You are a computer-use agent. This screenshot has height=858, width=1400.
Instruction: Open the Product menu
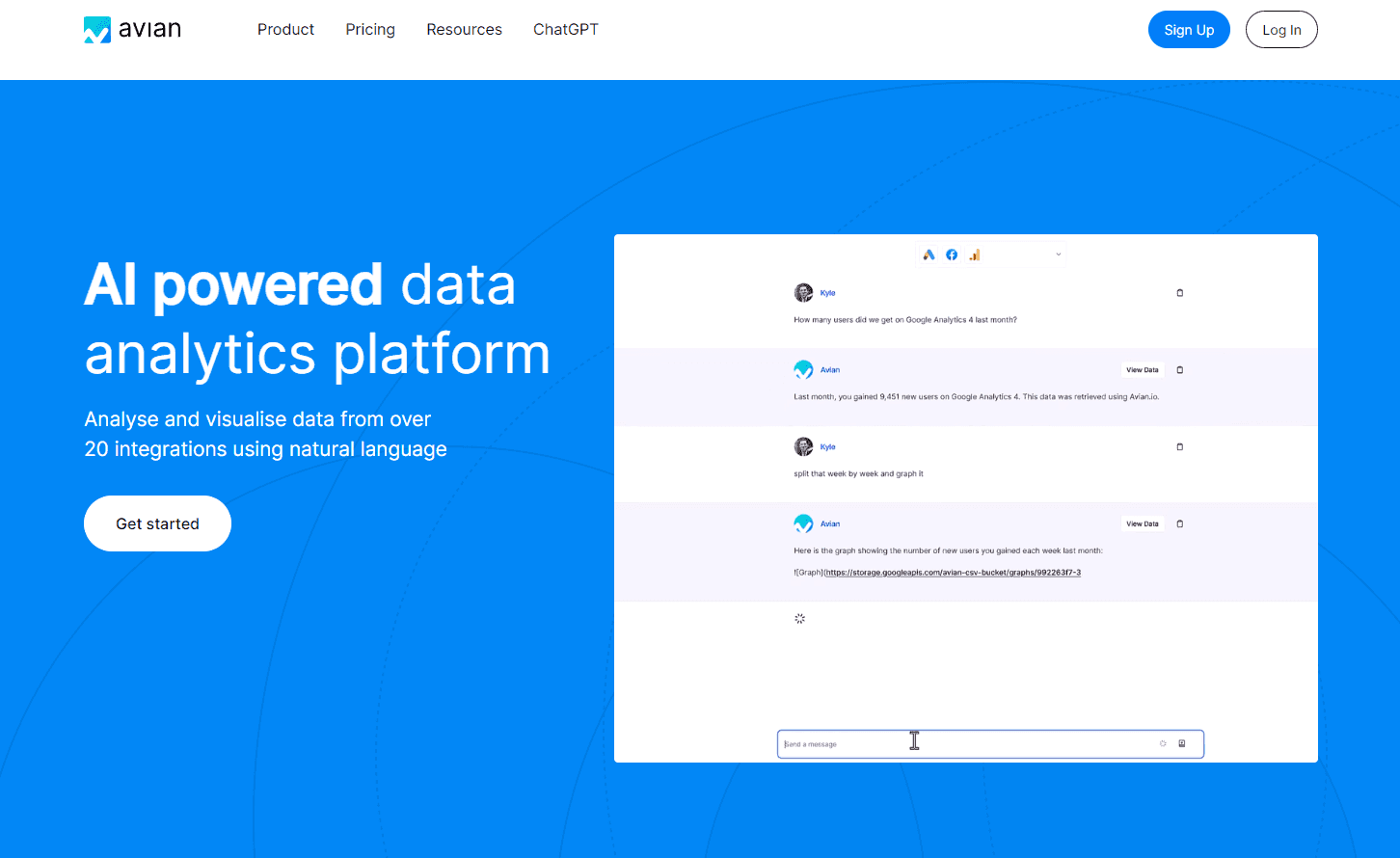click(285, 30)
